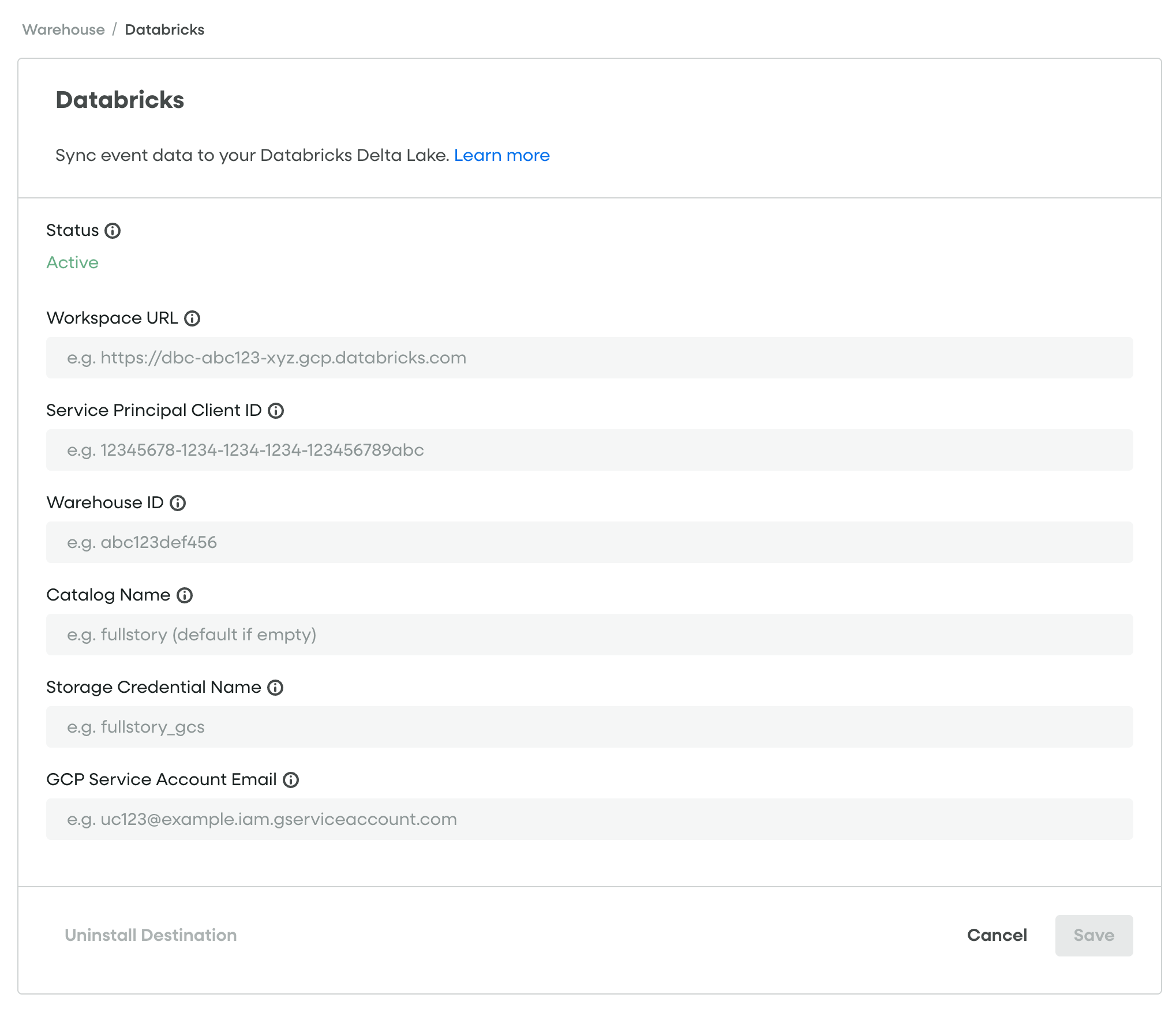This screenshot has width=1176, height=1013.
Task: Click into Service Principal Client ID field
Action: tap(589, 450)
